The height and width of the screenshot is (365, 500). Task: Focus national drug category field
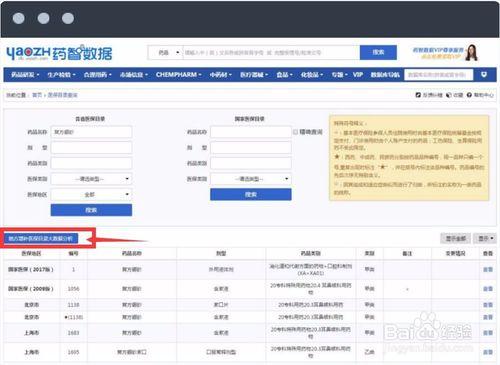tap(251, 163)
